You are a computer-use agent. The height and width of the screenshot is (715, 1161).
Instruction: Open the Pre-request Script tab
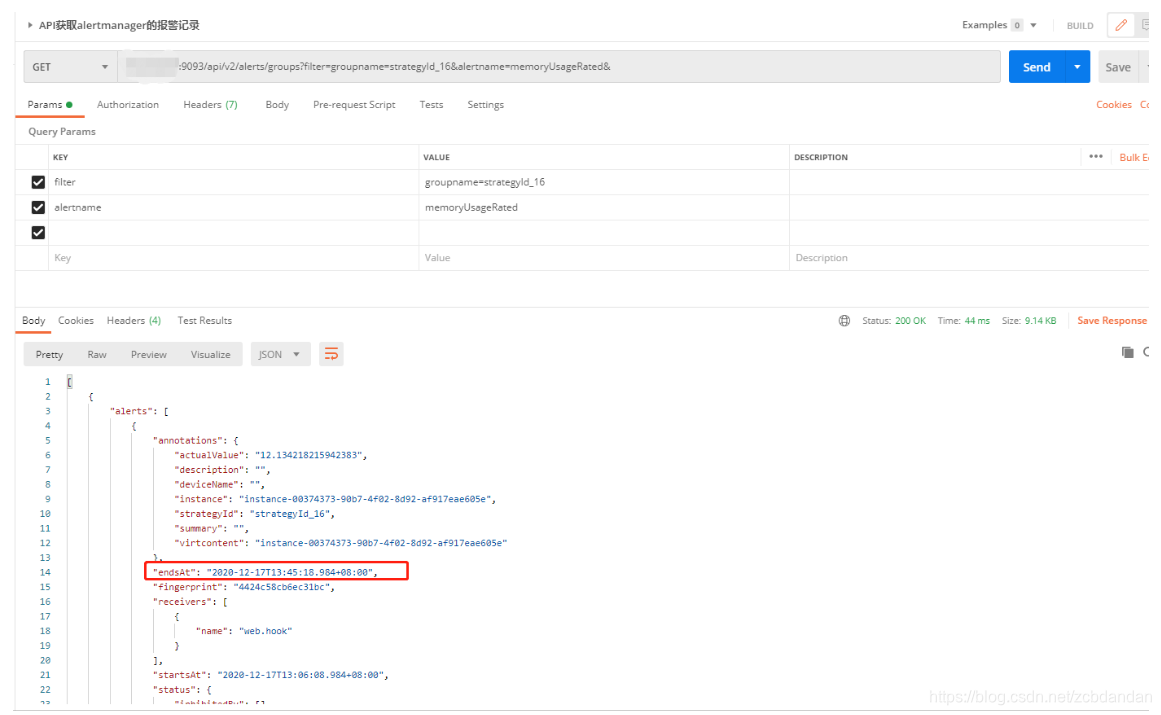[354, 105]
